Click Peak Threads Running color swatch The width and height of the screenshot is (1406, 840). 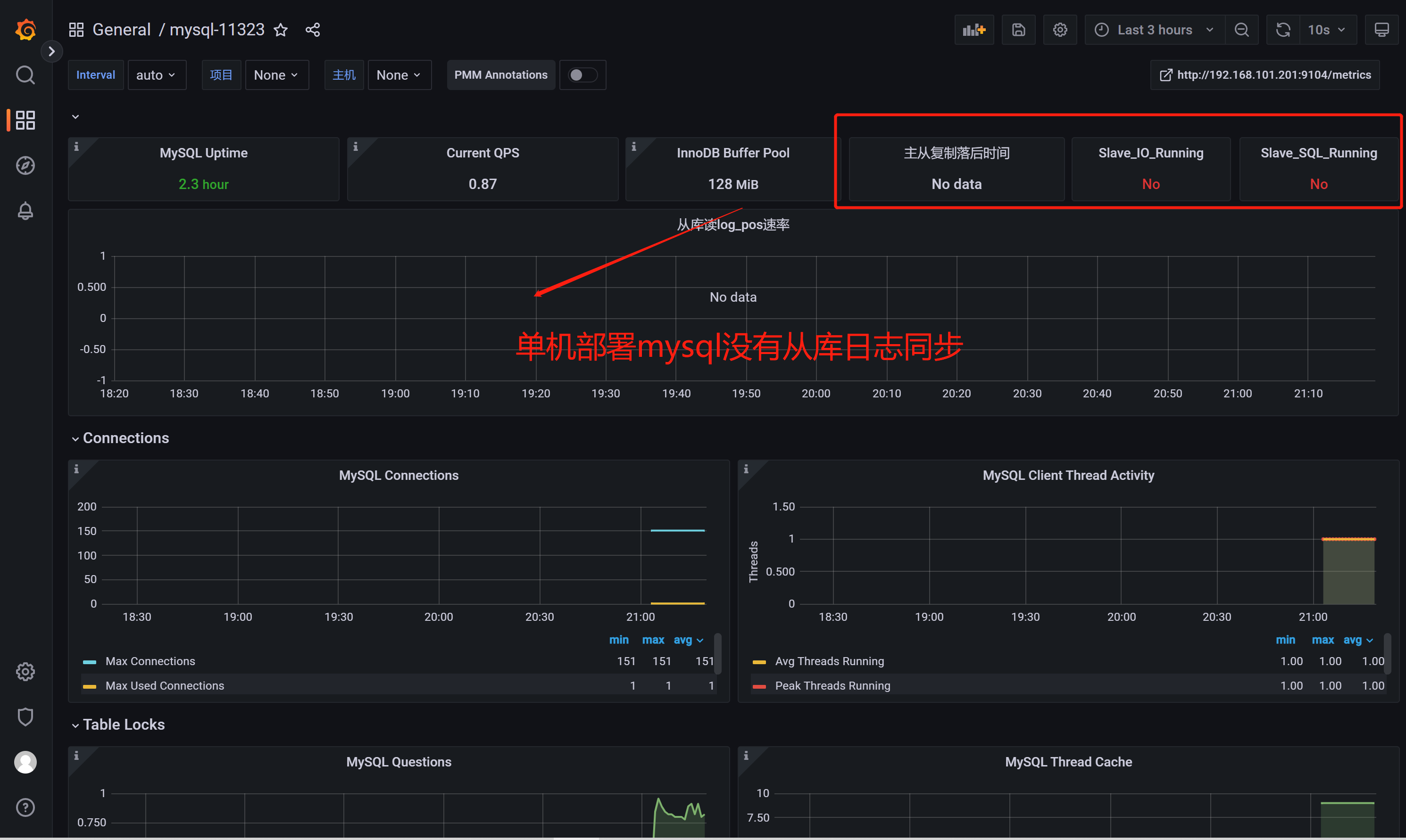point(759,686)
